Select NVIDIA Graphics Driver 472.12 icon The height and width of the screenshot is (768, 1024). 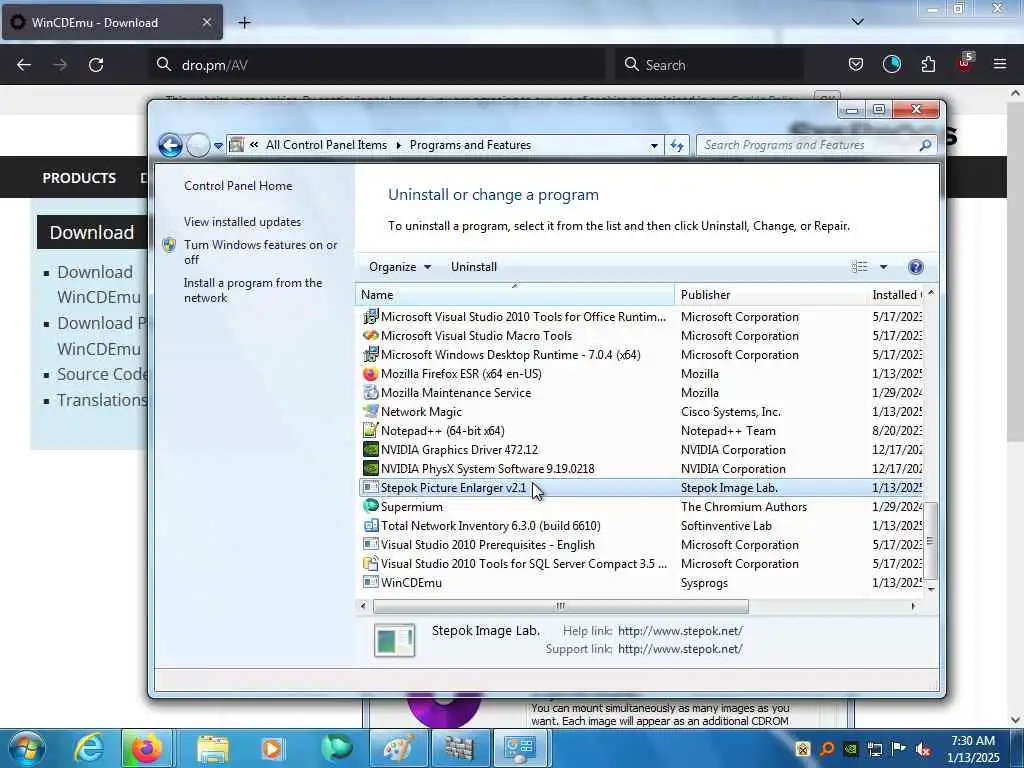pyautogui.click(x=370, y=449)
